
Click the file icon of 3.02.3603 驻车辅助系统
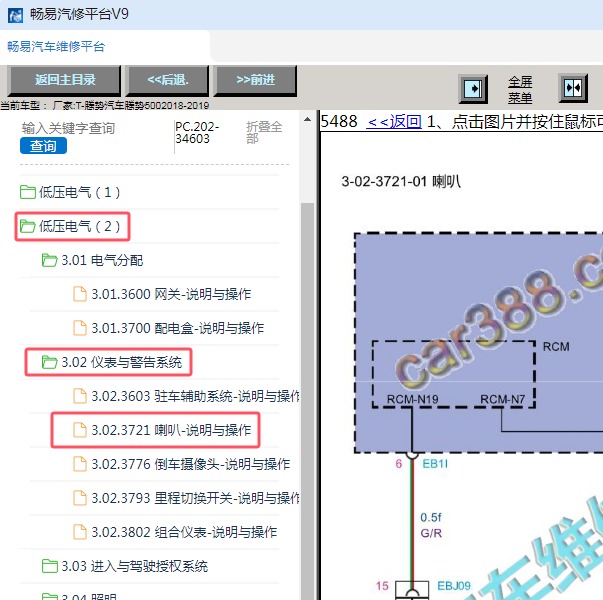(x=80, y=396)
